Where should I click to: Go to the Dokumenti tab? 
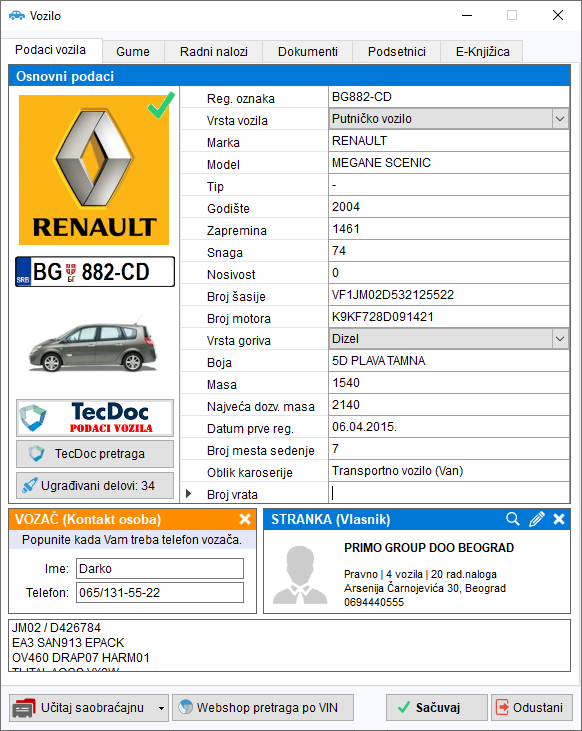307,51
